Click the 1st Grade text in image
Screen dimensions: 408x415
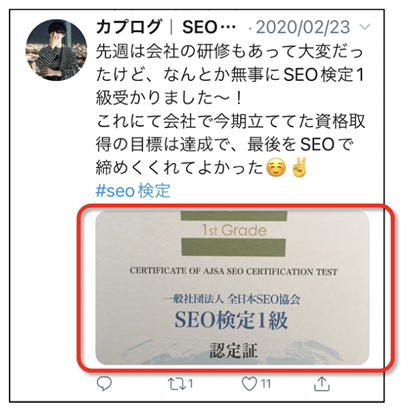tap(234, 230)
